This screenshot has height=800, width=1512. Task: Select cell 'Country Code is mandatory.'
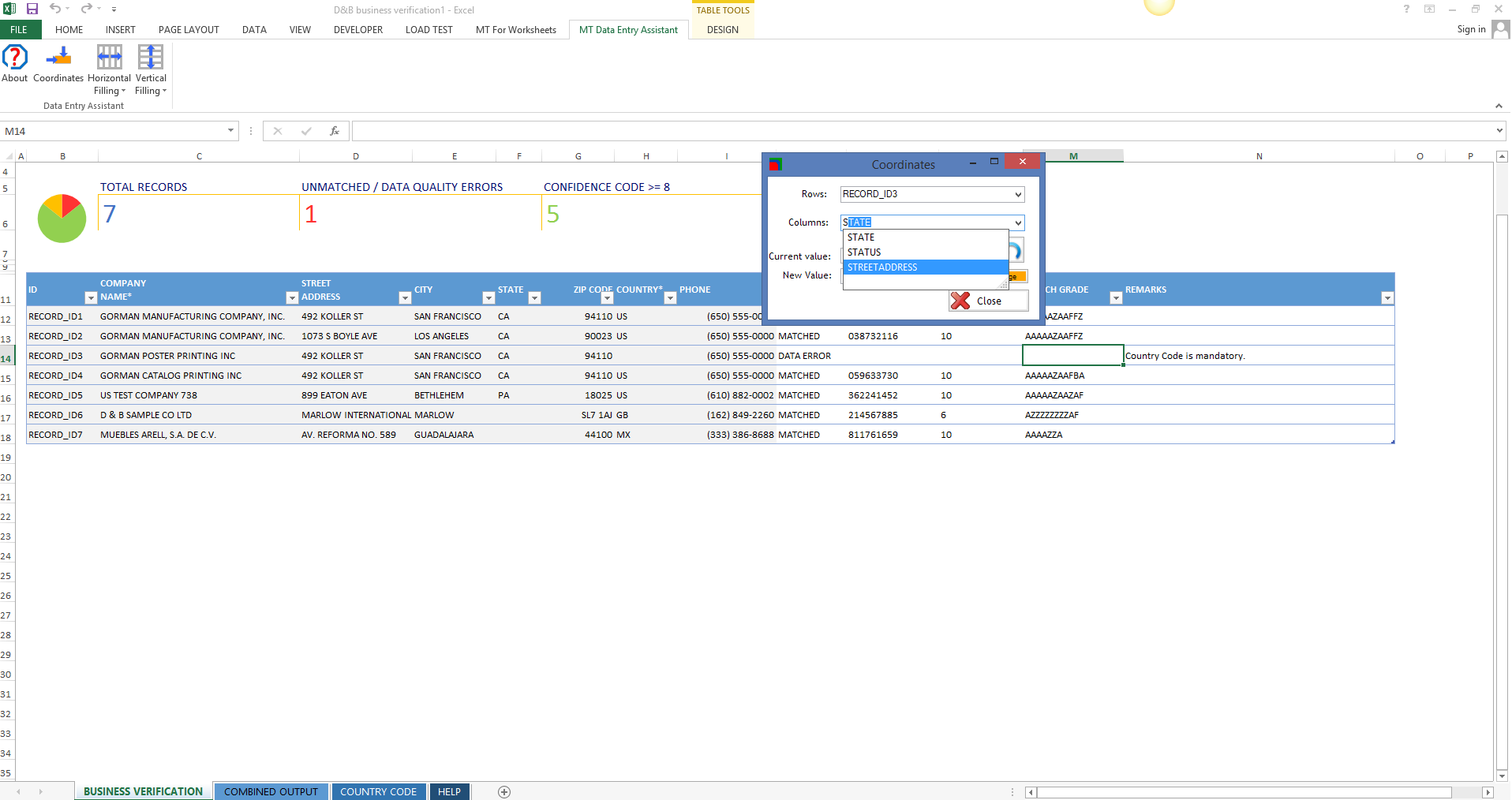tap(1259, 356)
